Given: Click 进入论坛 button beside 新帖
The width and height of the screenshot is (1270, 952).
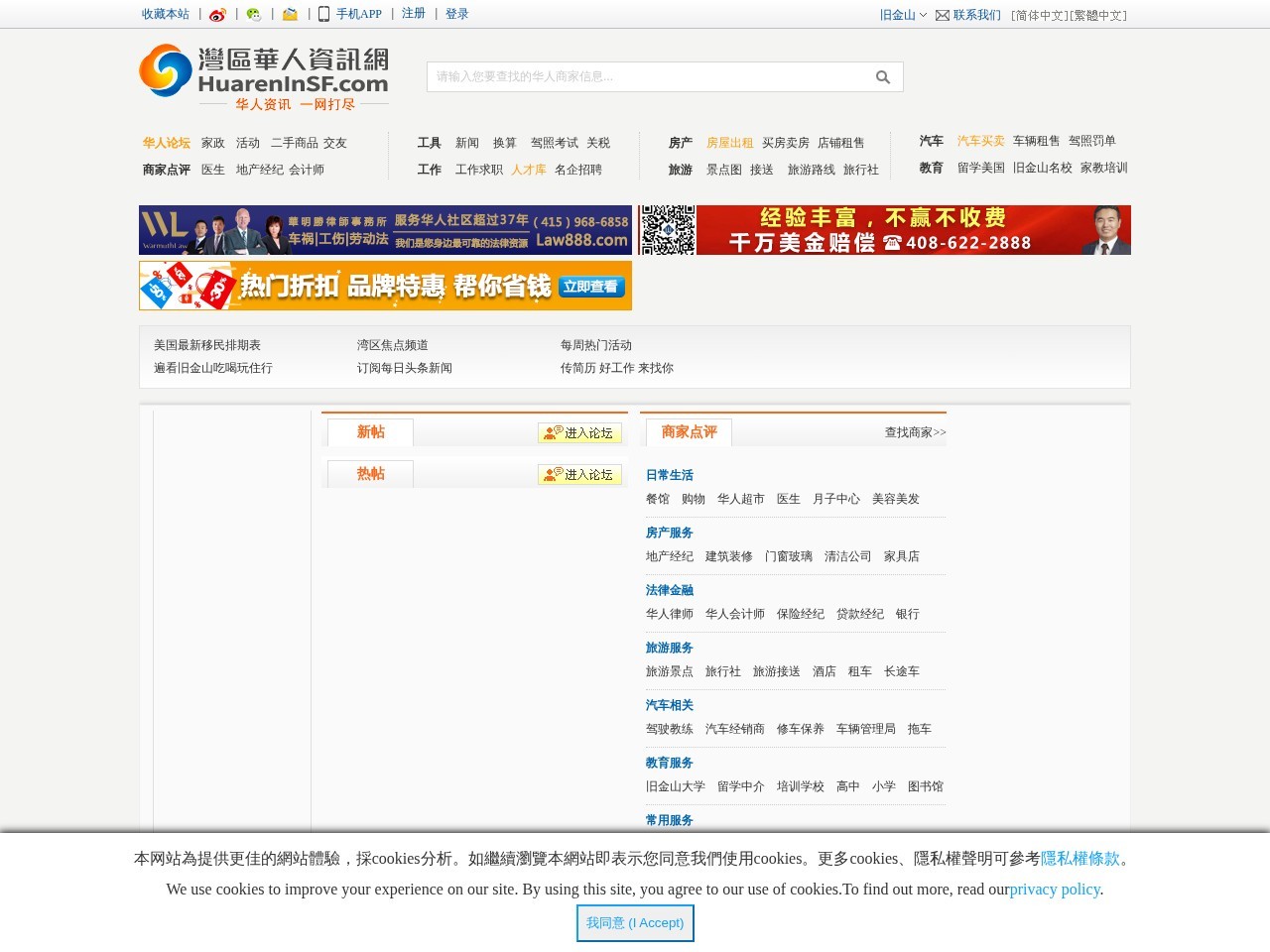Looking at the screenshot, I should click(x=579, y=433).
